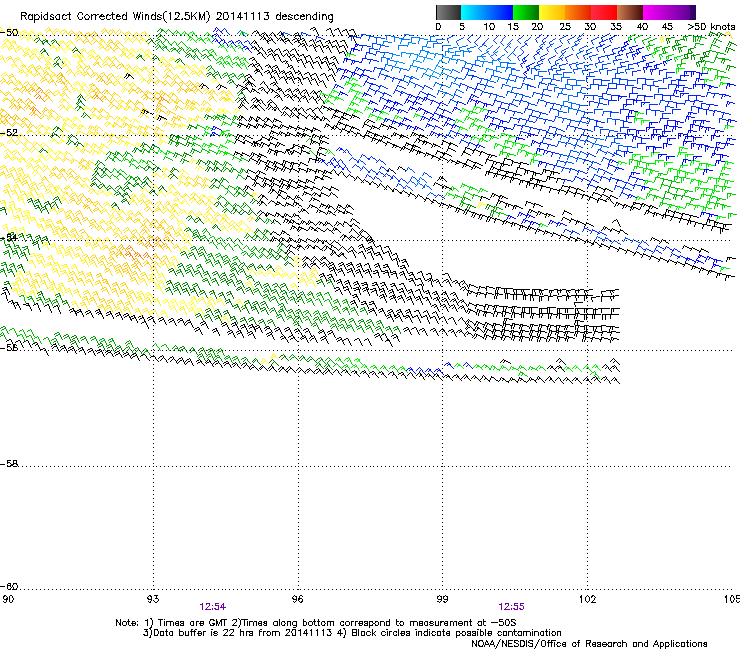Select the green 15-20 knots legend swatch
The width and height of the screenshot is (740, 650).
[526, 12]
